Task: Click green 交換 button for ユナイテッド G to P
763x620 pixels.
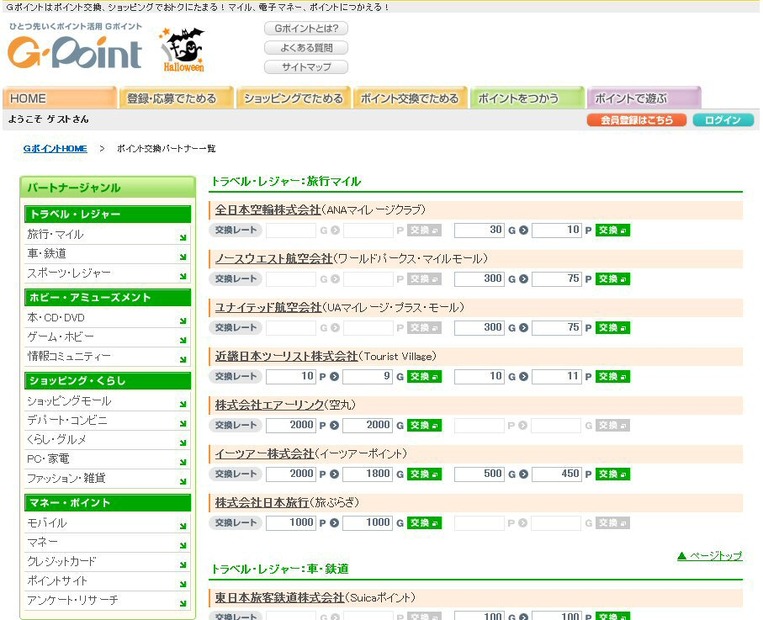Action: click(613, 328)
